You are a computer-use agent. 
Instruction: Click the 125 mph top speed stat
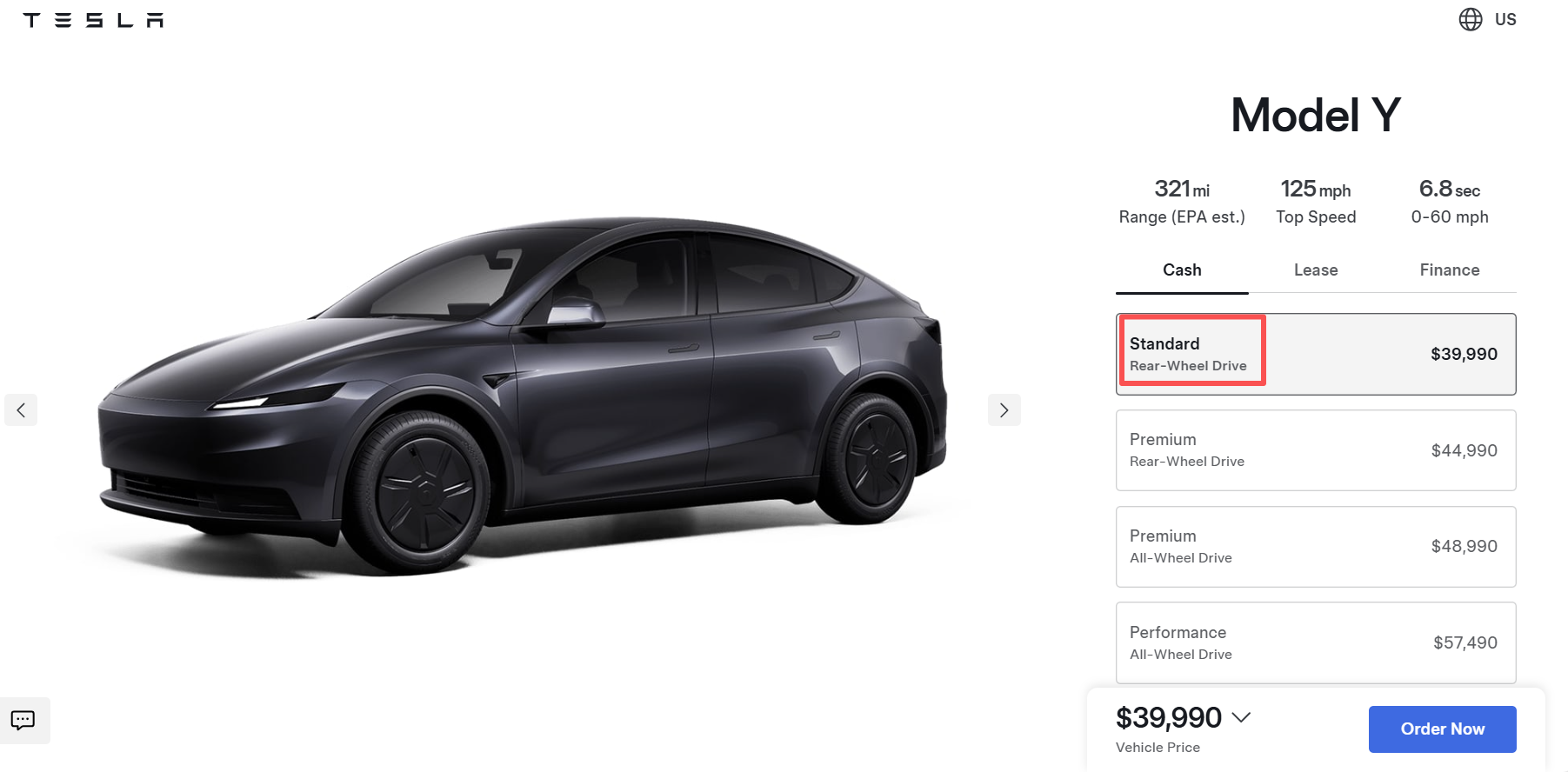pos(1315,202)
